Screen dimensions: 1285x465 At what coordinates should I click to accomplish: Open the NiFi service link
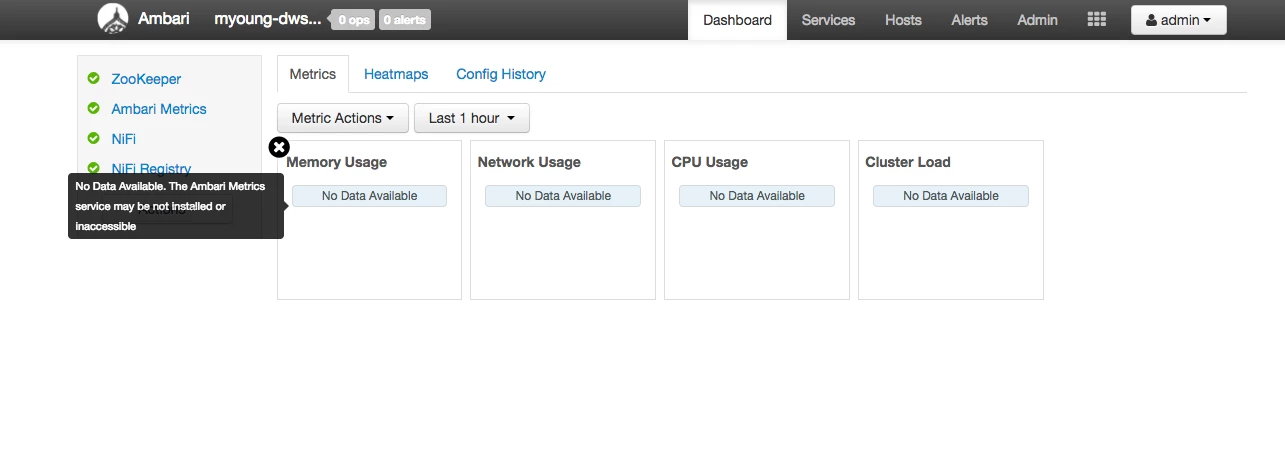(x=123, y=139)
